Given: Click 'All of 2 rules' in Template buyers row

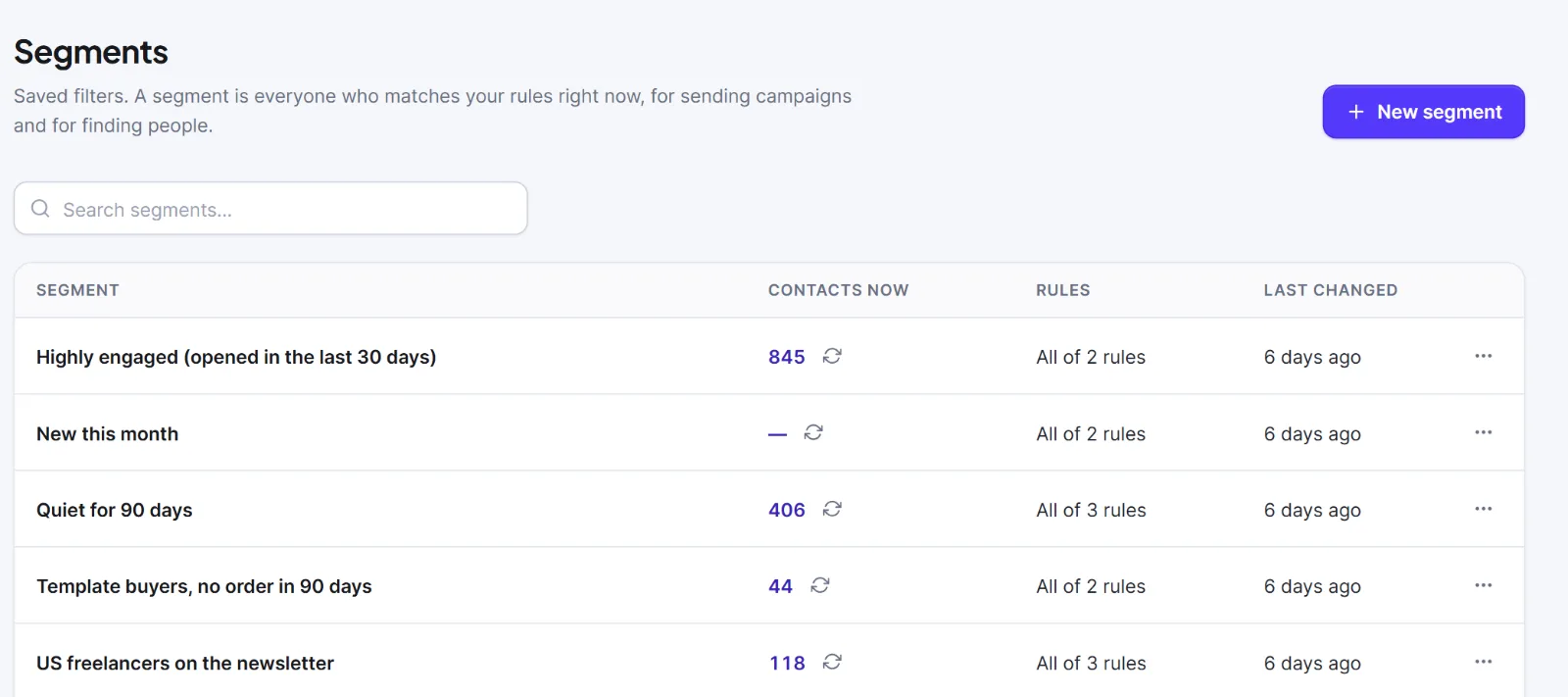Looking at the screenshot, I should (1091, 586).
